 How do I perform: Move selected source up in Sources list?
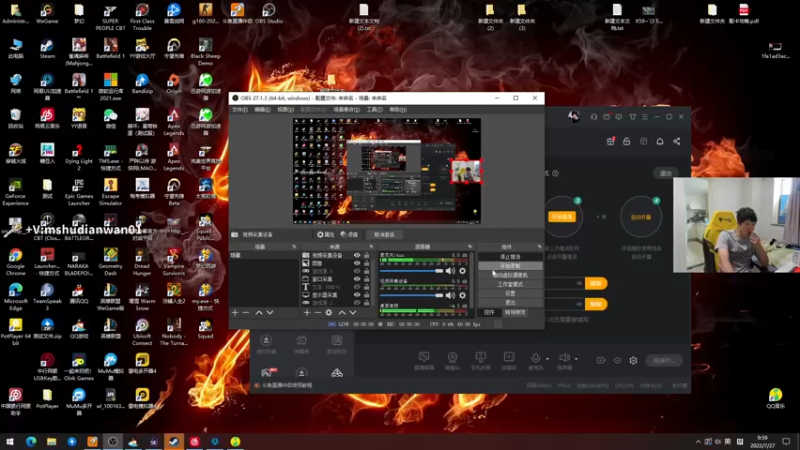point(342,312)
